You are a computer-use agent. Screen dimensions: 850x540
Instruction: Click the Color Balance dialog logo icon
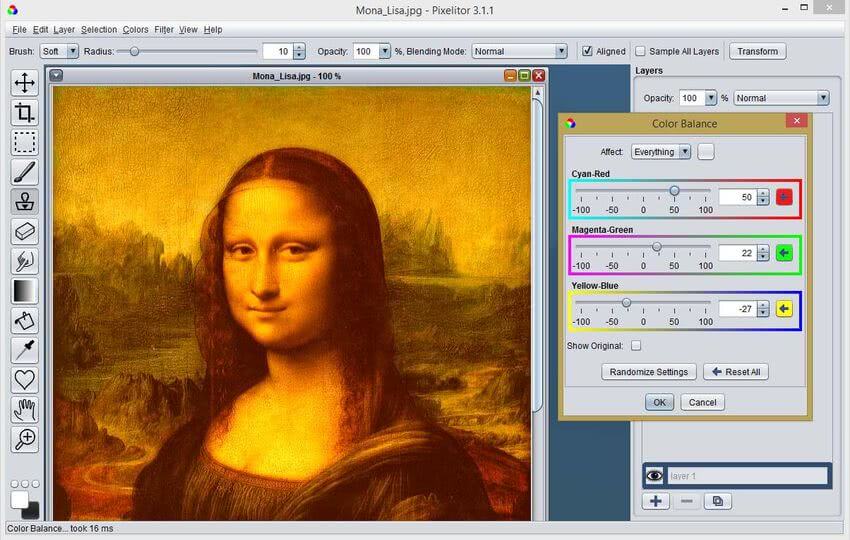570,124
